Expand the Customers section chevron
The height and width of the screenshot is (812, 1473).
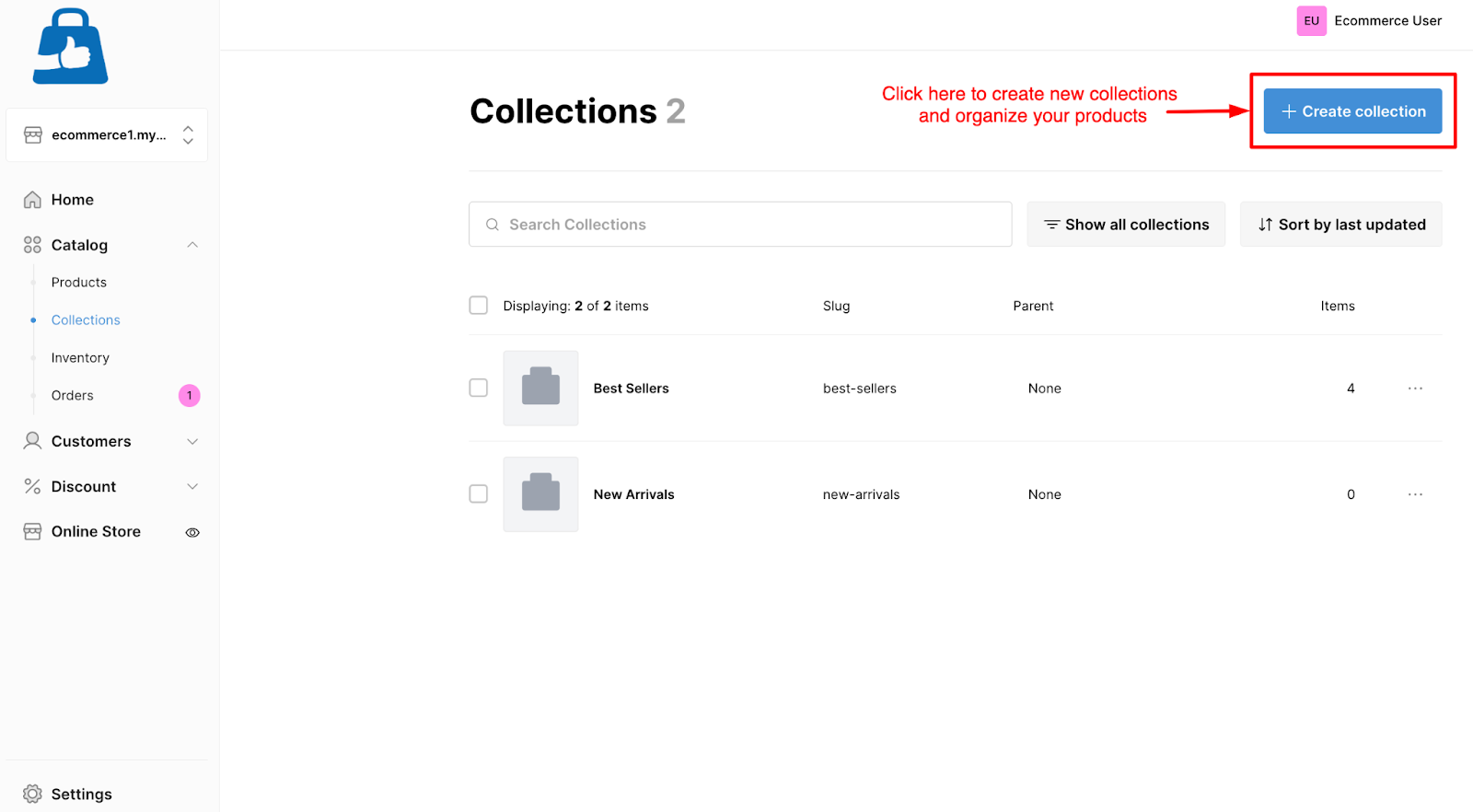(x=192, y=441)
